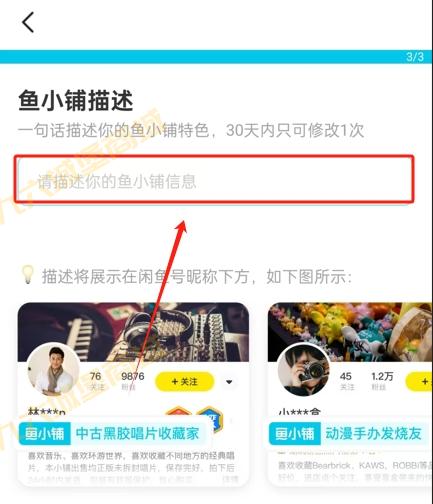433x504 pixels.
Task: Select the man's round avatar photo
Action: coord(53,369)
